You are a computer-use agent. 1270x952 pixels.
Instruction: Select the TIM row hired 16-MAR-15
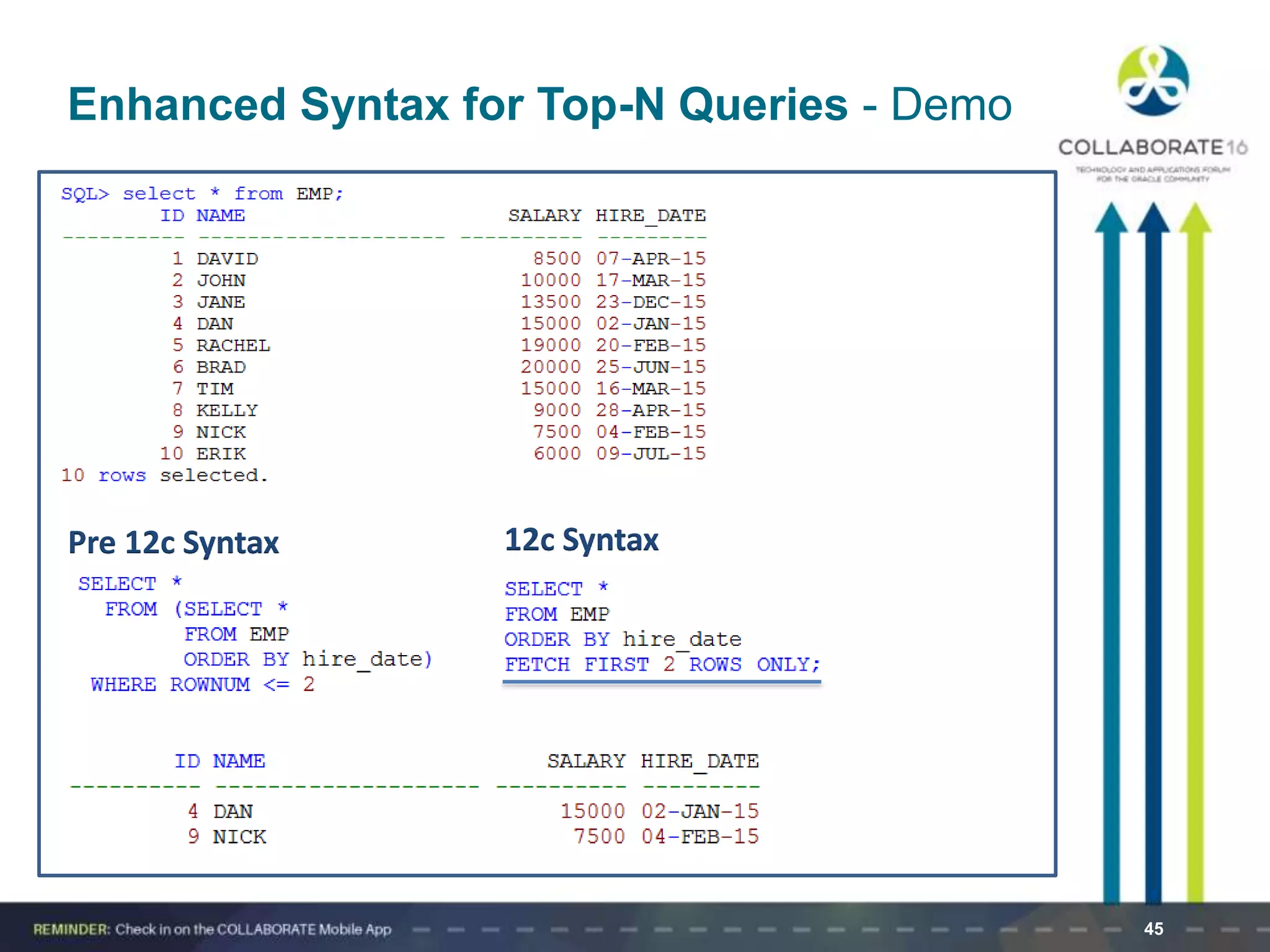[x=439, y=389]
